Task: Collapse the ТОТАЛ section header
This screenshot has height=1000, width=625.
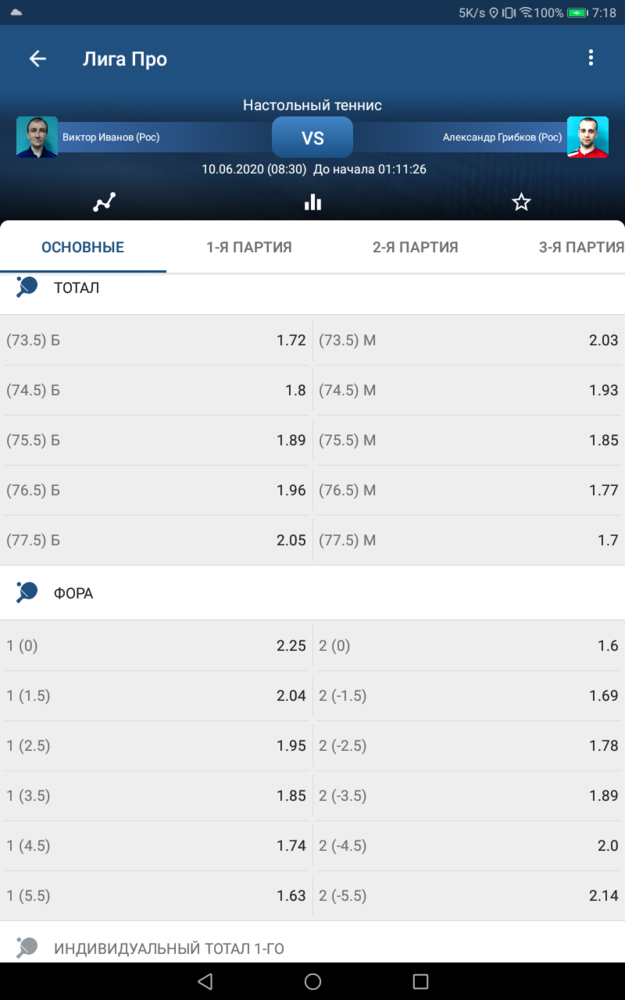Action: tap(312, 288)
